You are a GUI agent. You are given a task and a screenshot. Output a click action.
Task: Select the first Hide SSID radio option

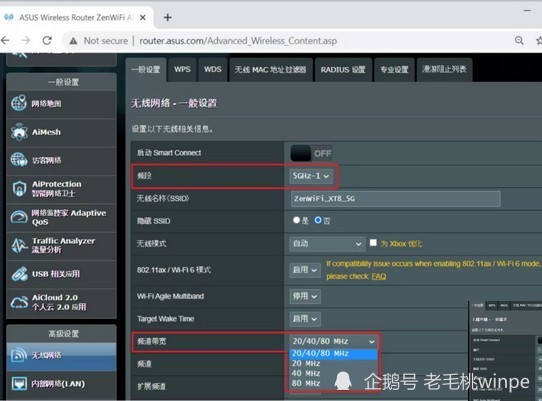(296, 220)
